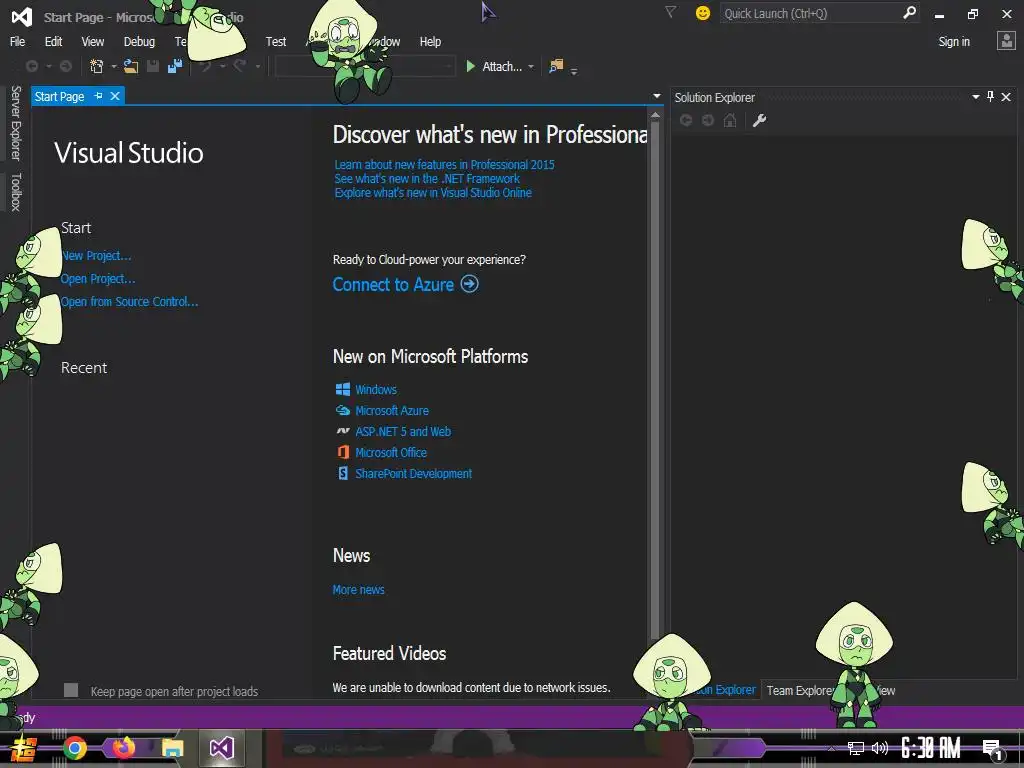Click the New Project toolbar icon
The image size is (1024, 768).
click(x=97, y=66)
